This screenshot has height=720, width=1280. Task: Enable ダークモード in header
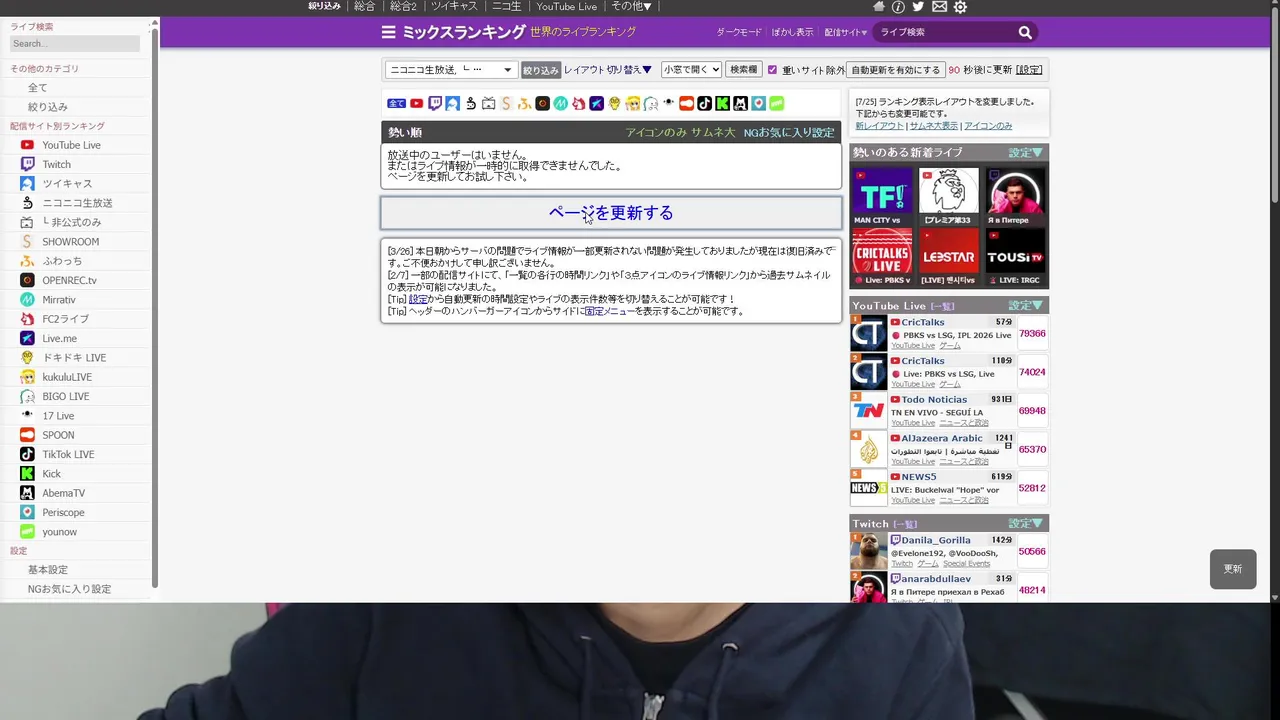coord(739,32)
